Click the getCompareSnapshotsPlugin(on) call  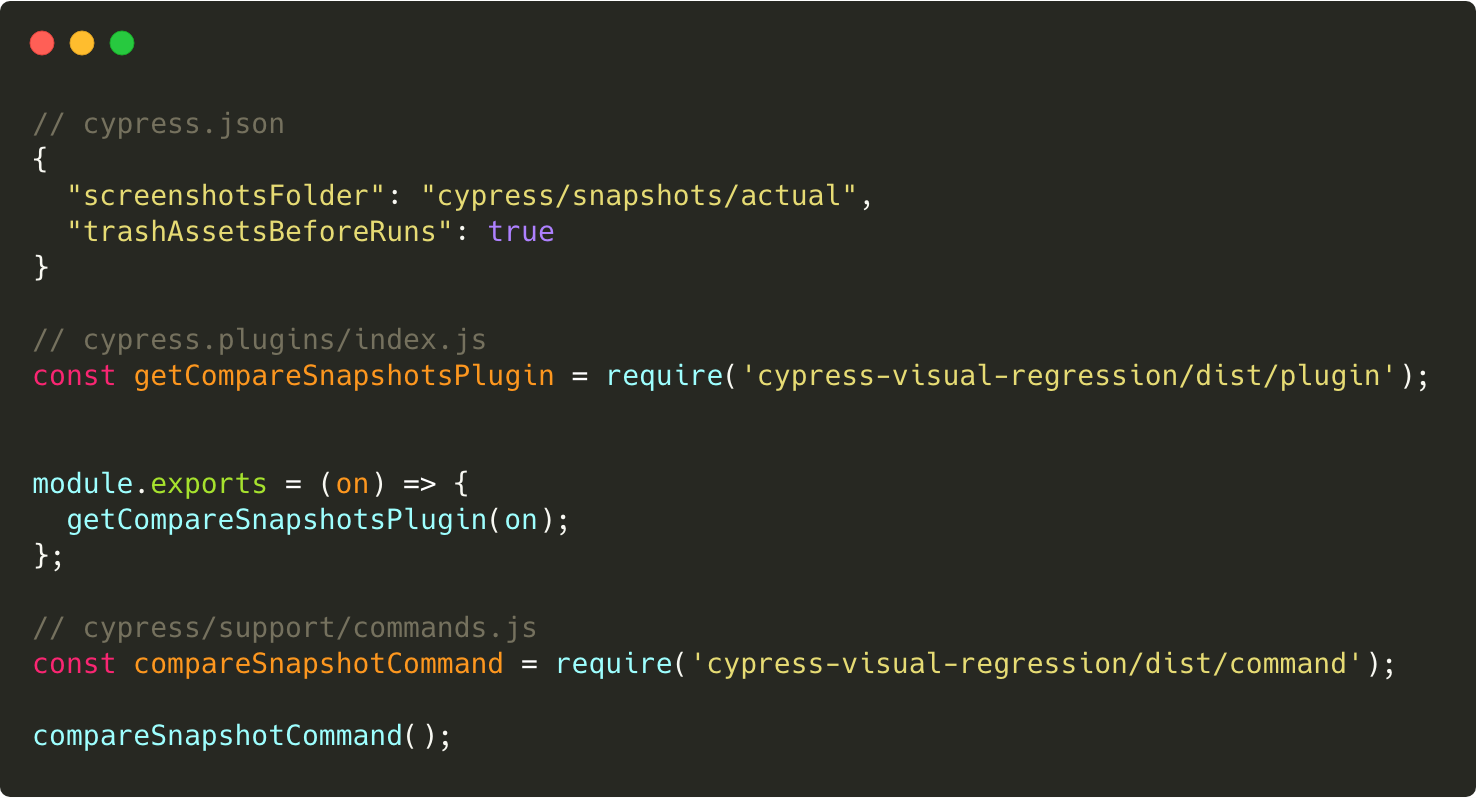coord(316,519)
